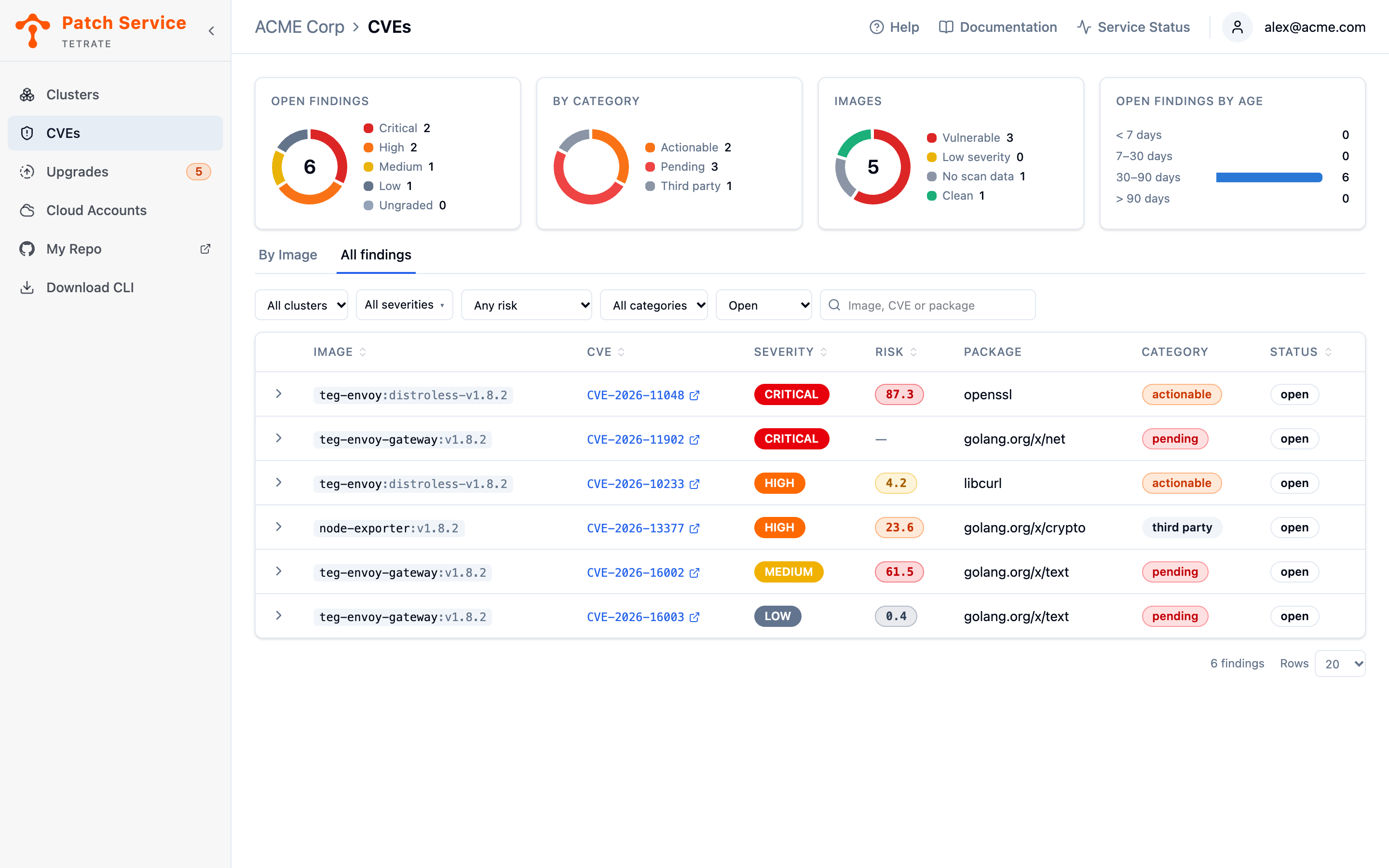The image size is (1389, 868).
Task: Open Help in the top bar
Action: 894,27
